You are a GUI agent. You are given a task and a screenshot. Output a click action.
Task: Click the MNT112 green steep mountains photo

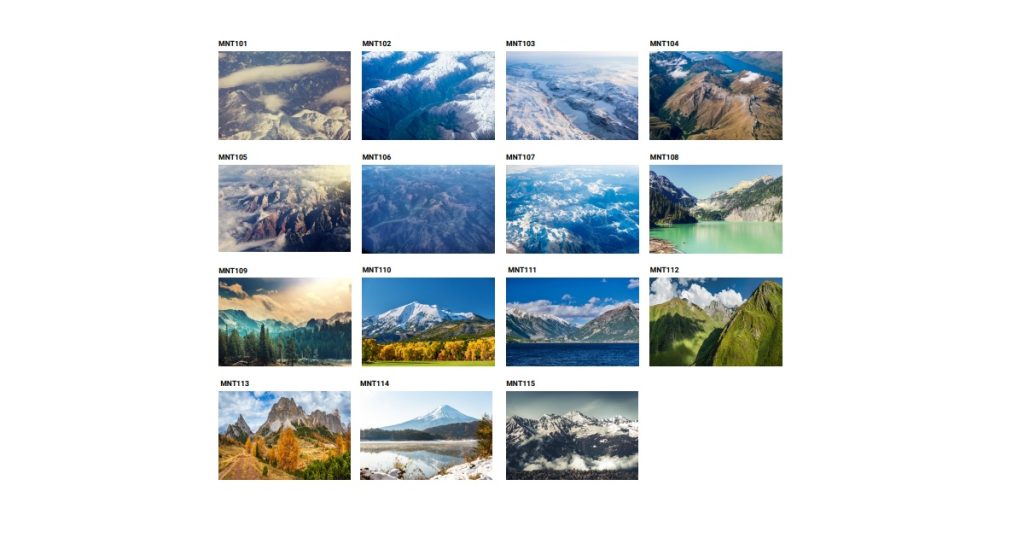[716, 322]
